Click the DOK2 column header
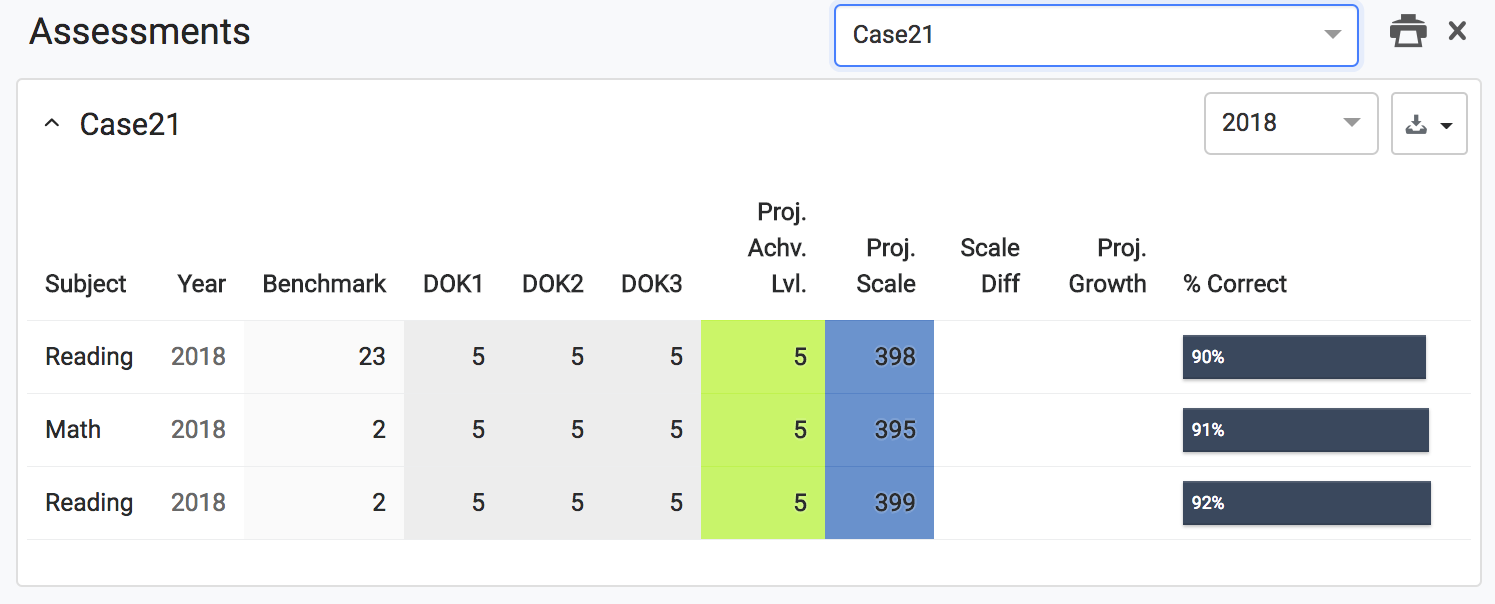This screenshot has width=1495, height=604. 552,284
